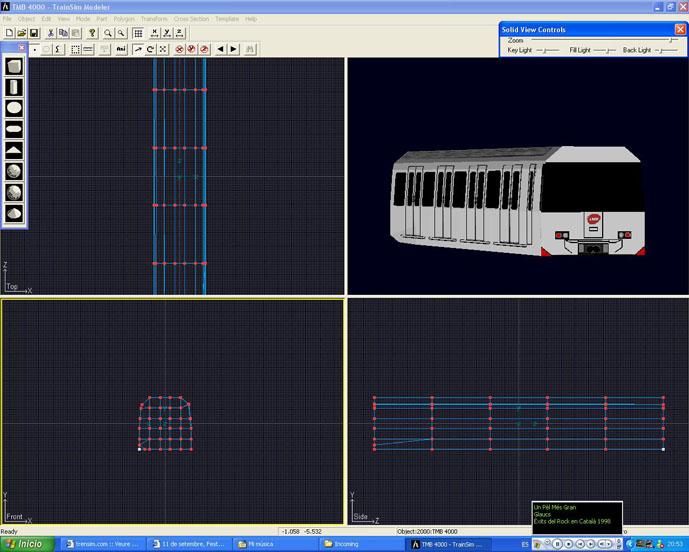Save the model using the floppy disk icon
The image size is (689, 552).
point(34,33)
